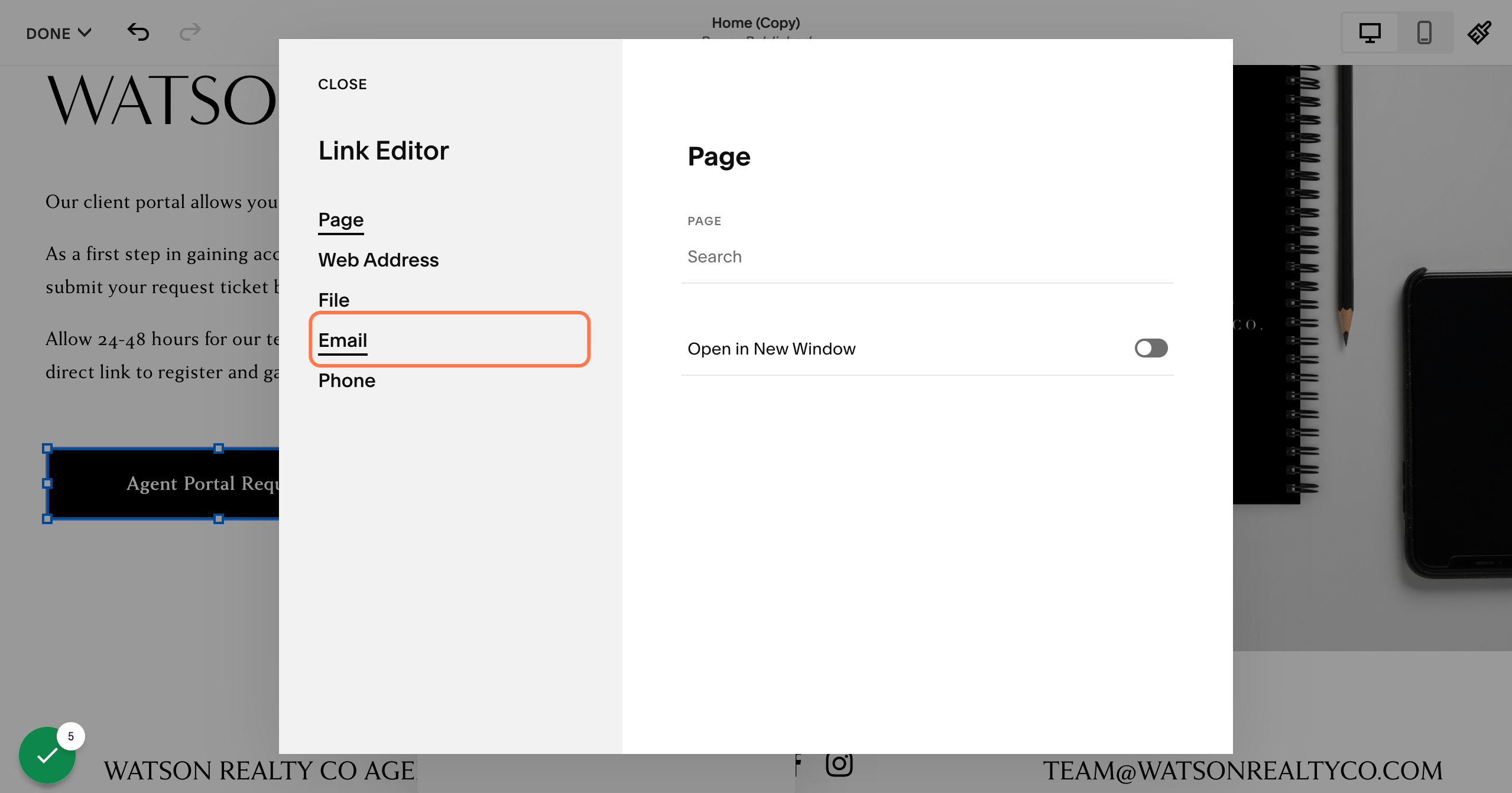Select File link type
Viewport: 1512px width, 793px height.
click(x=334, y=300)
